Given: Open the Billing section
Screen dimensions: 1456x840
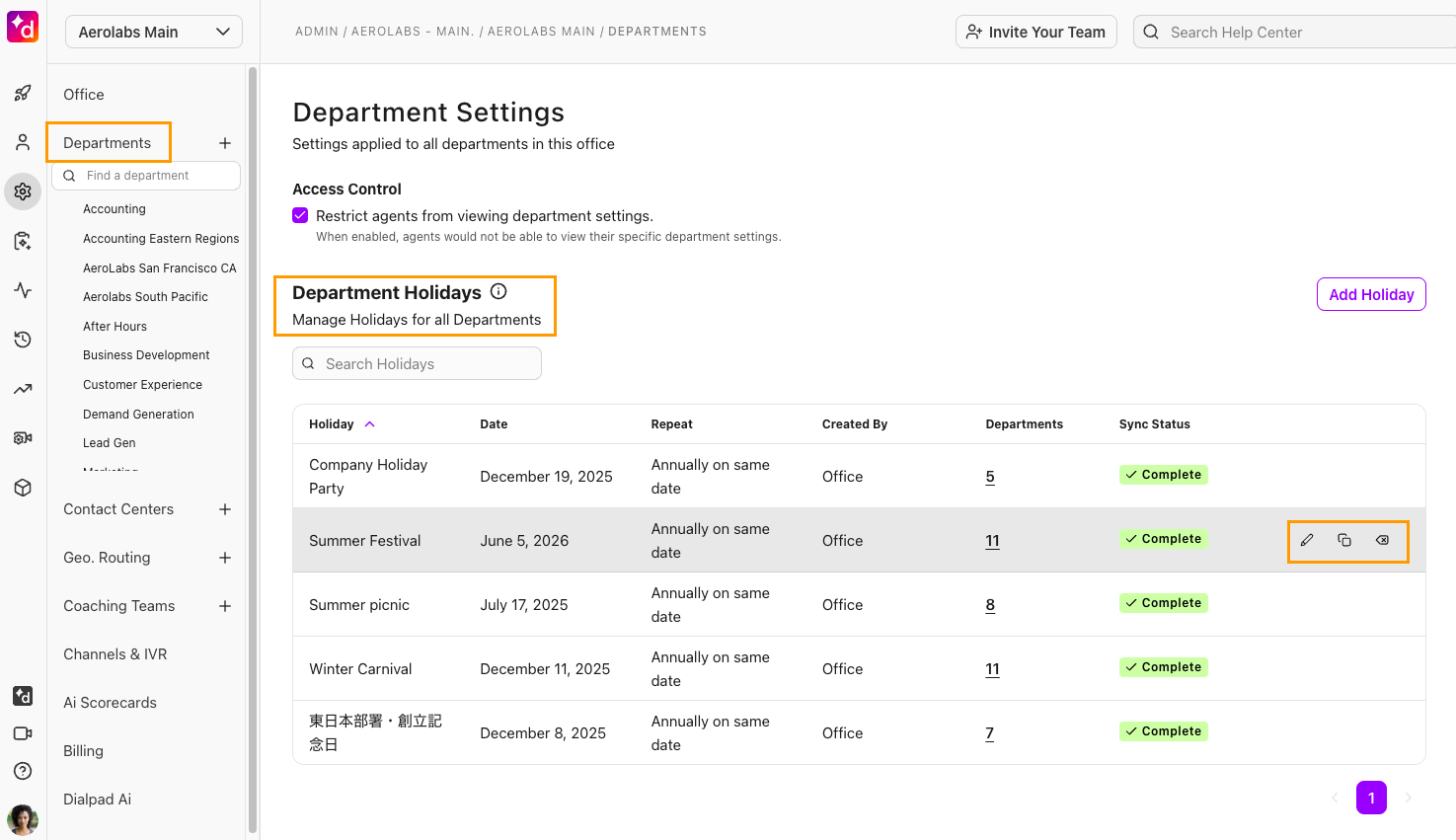Looking at the screenshot, I should pos(83,751).
